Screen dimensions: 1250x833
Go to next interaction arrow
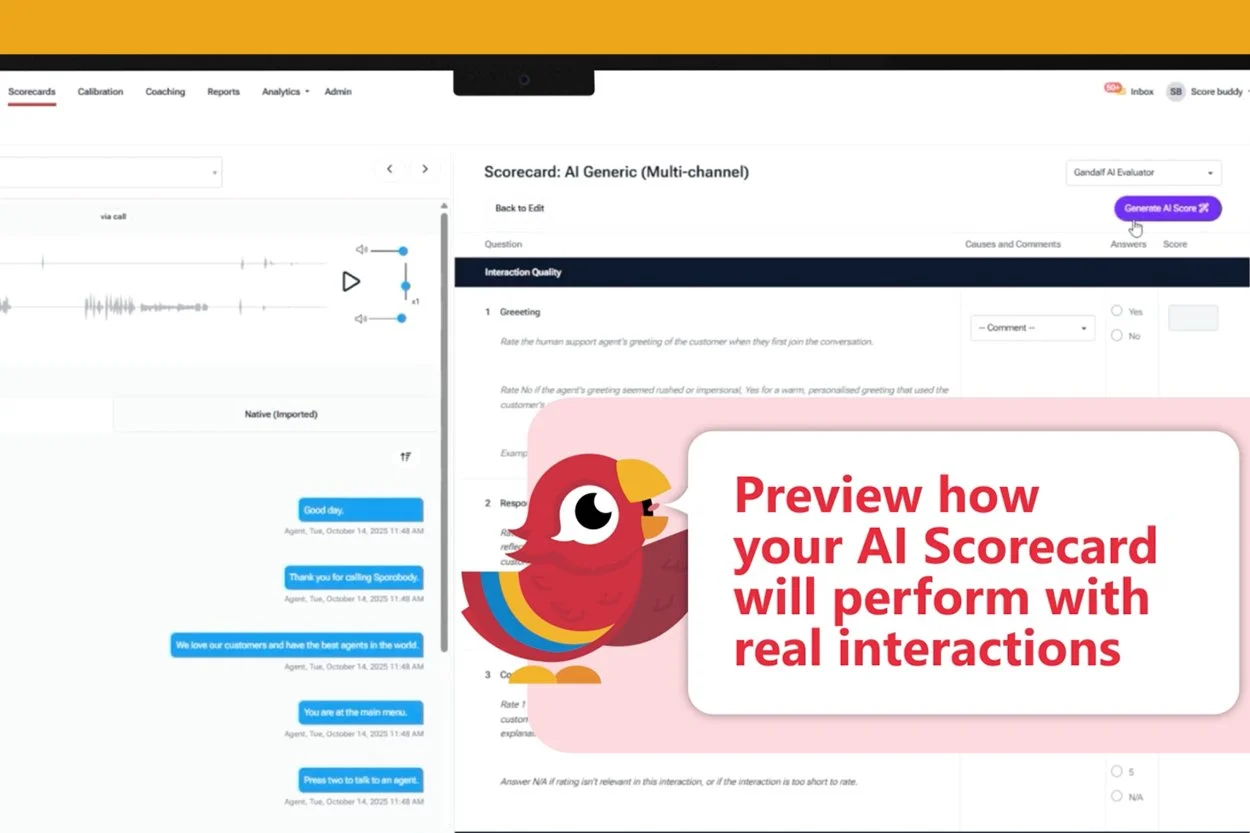(425, 169)
